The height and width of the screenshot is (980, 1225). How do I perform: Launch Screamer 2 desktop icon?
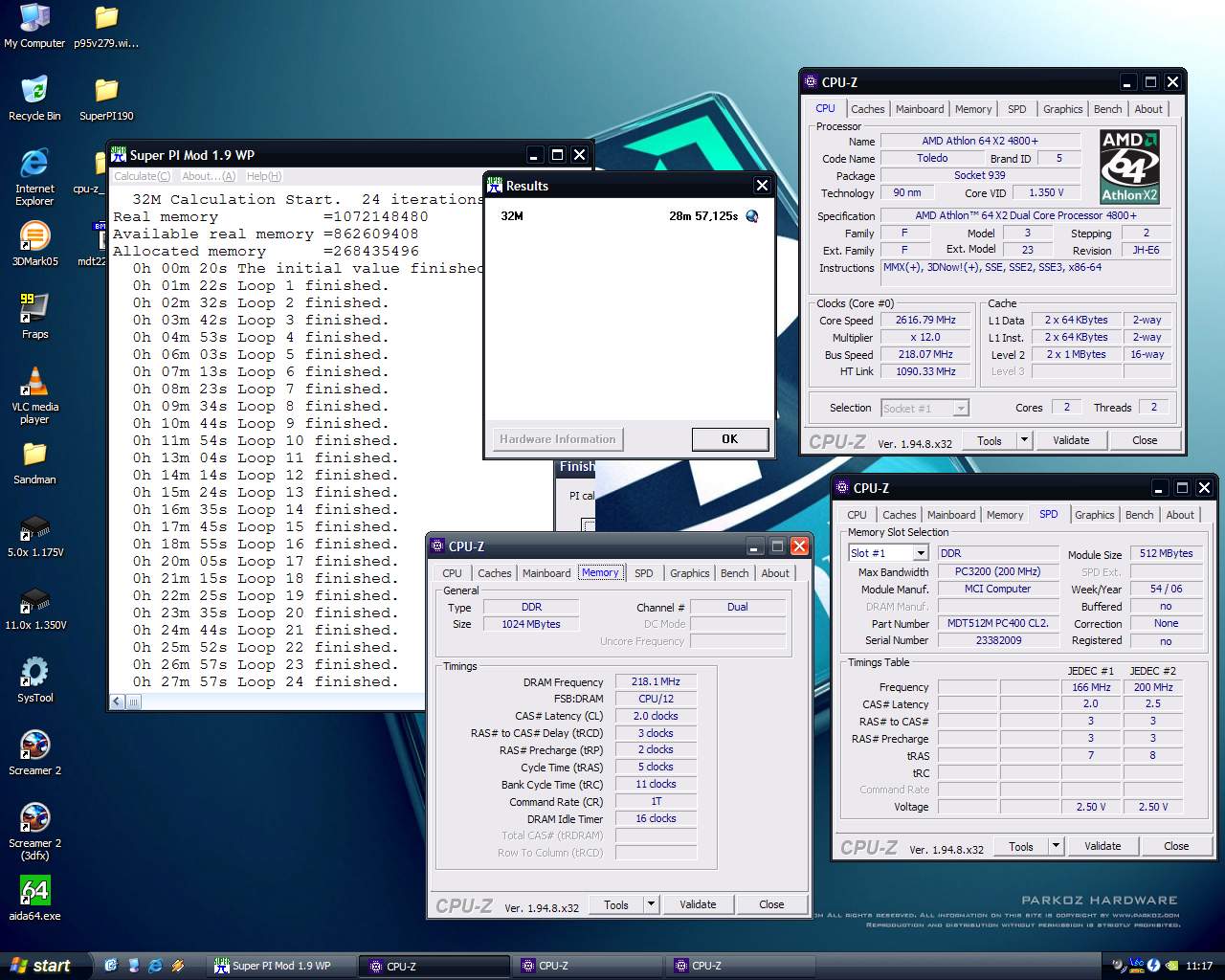point(34,753)
